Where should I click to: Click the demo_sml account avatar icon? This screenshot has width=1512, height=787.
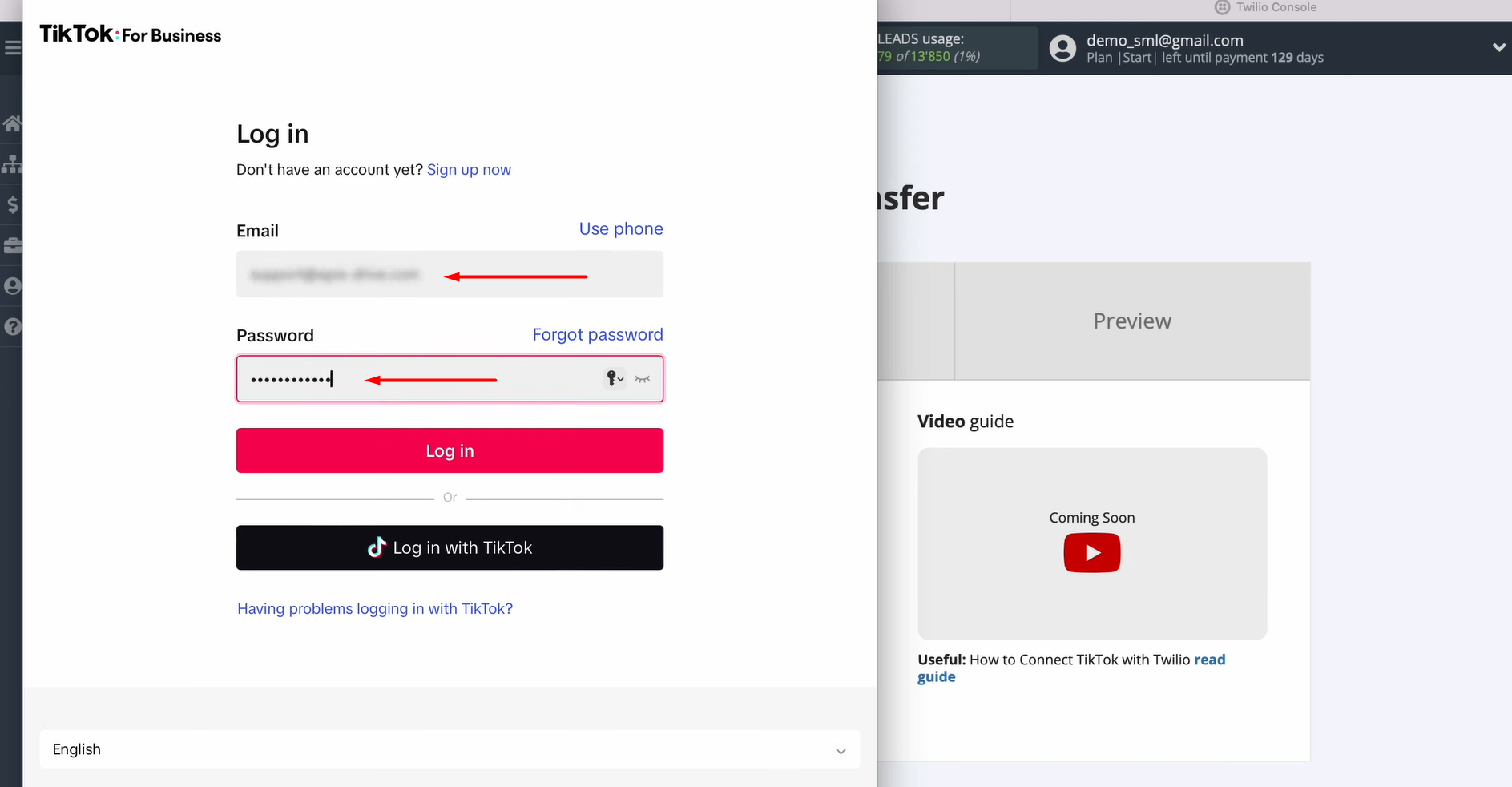pos(1062,48)
